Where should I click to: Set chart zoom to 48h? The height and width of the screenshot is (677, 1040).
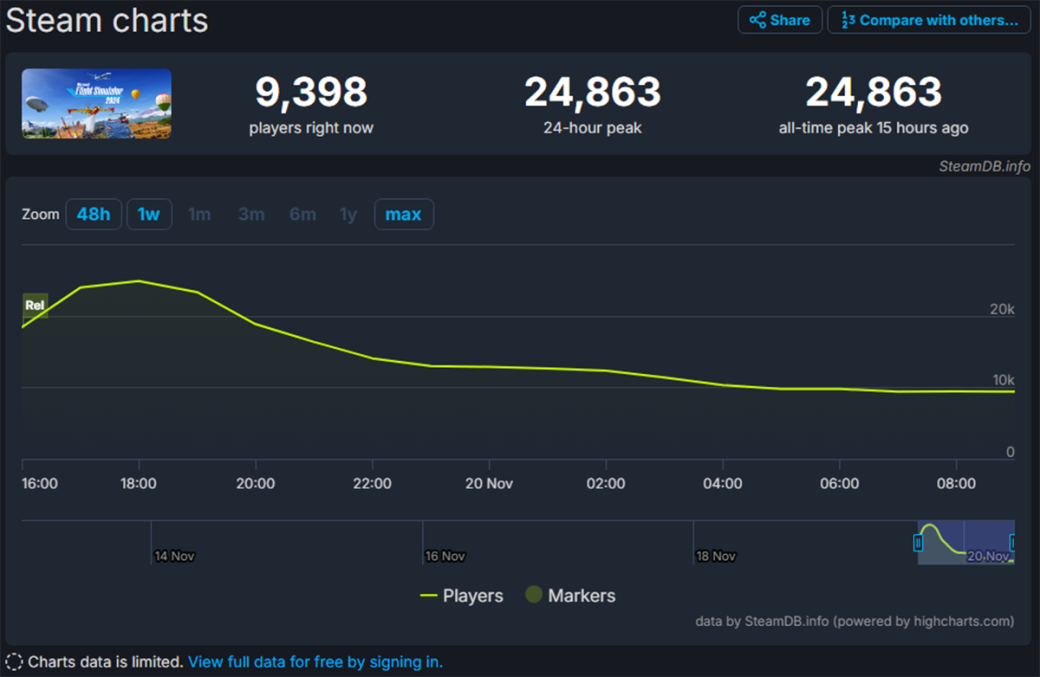click(94, 214)
